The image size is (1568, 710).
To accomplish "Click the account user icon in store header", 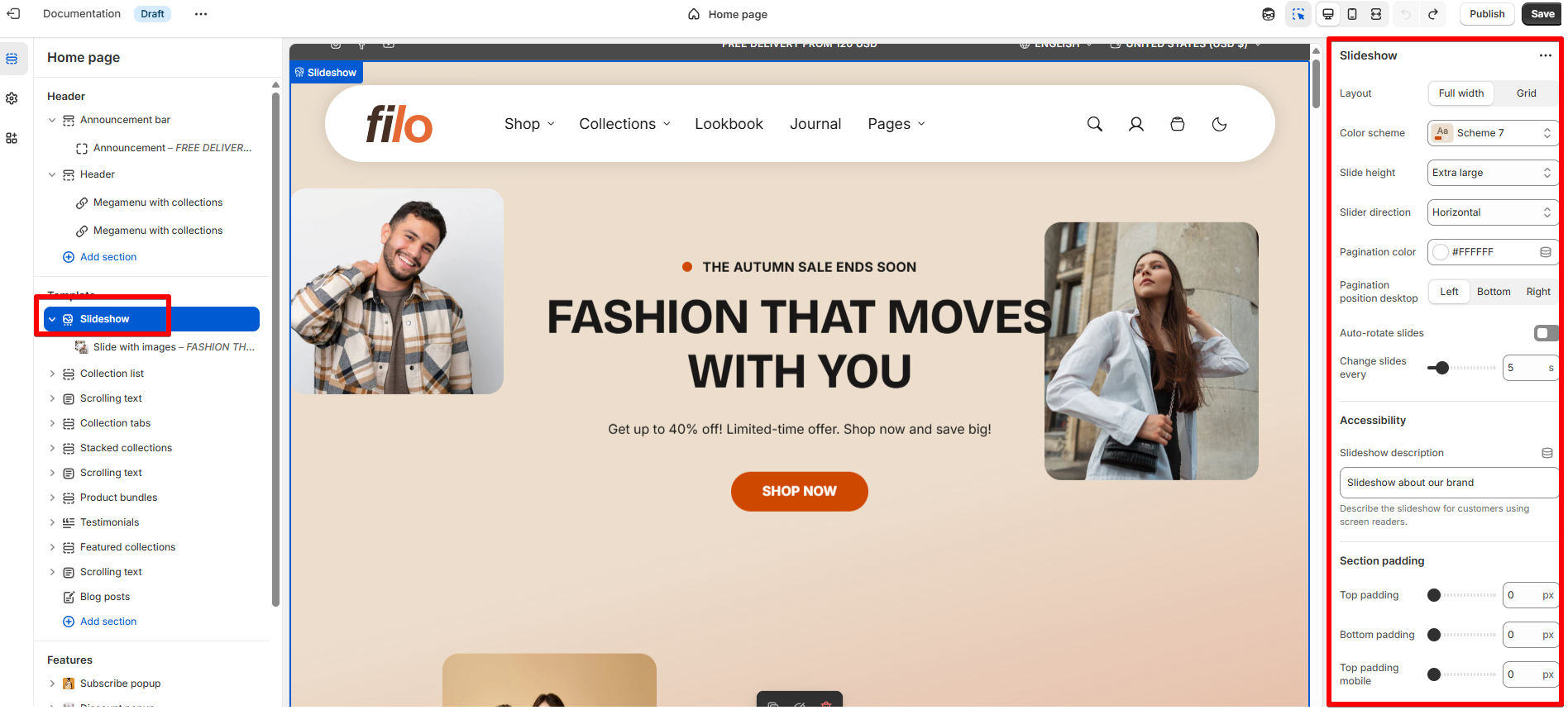I will (x=1136, y=124).
